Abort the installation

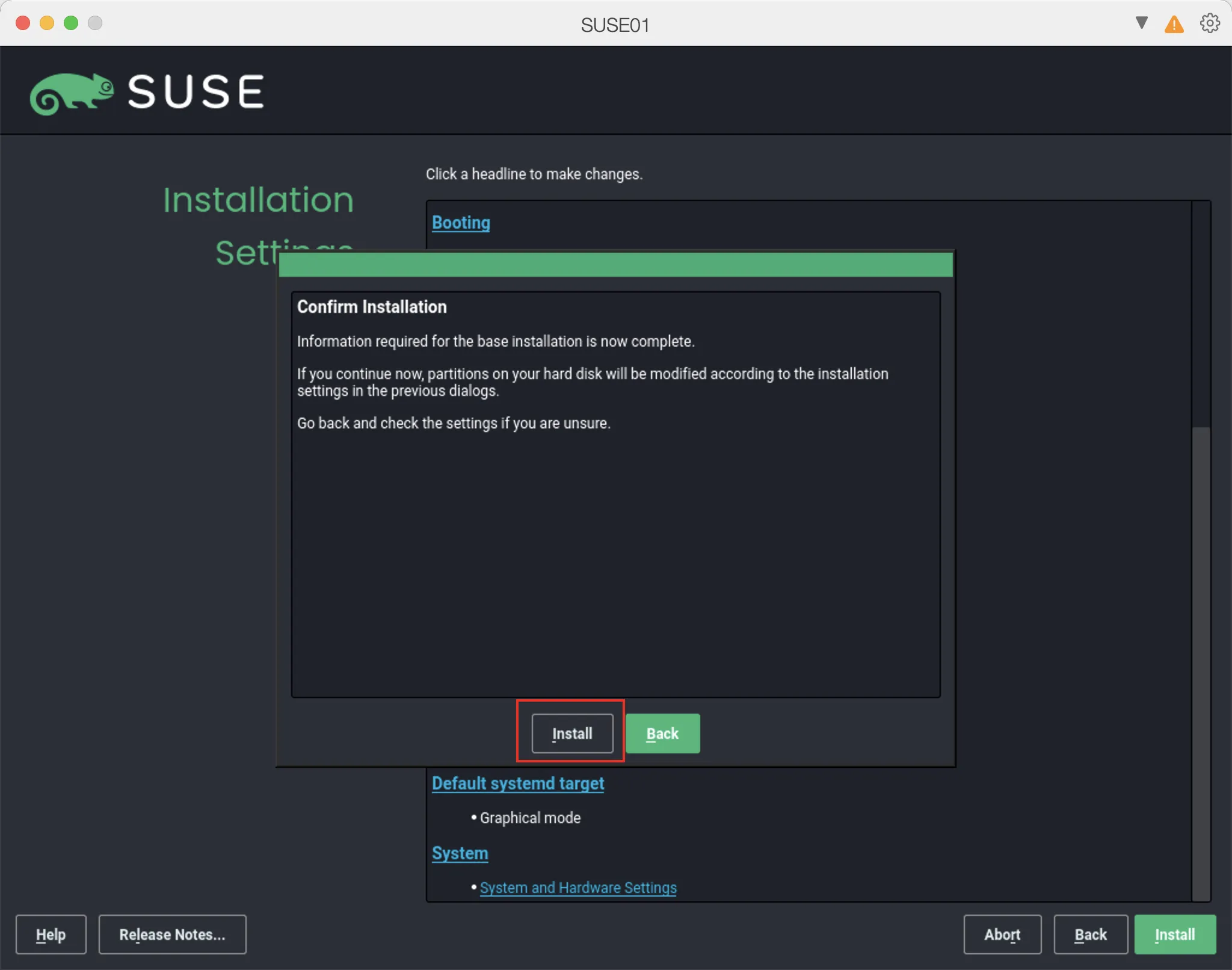[x=1002, y=934]
